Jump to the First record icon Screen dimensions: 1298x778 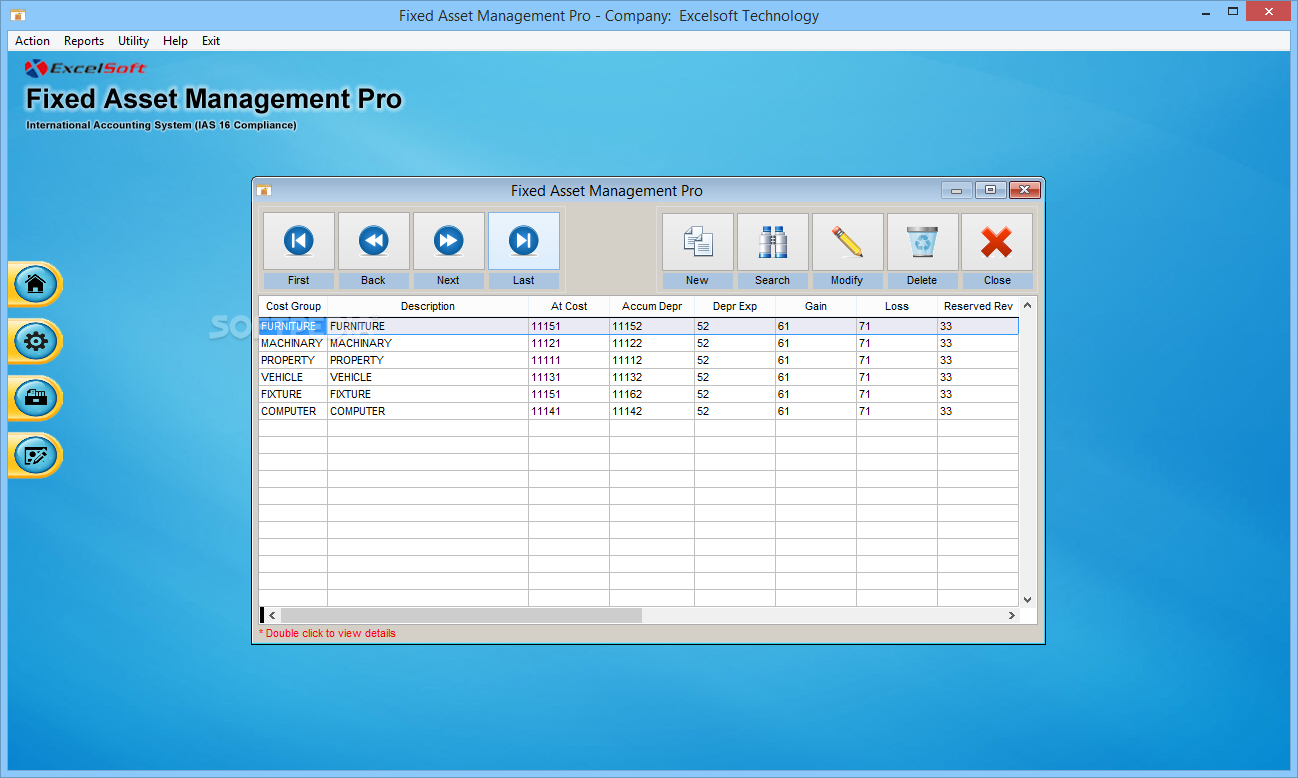[x=299, y=241]
